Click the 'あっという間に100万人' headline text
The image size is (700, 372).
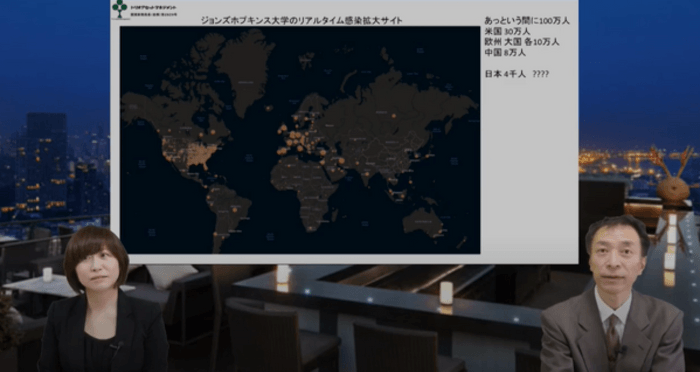(x=527, y=21)
